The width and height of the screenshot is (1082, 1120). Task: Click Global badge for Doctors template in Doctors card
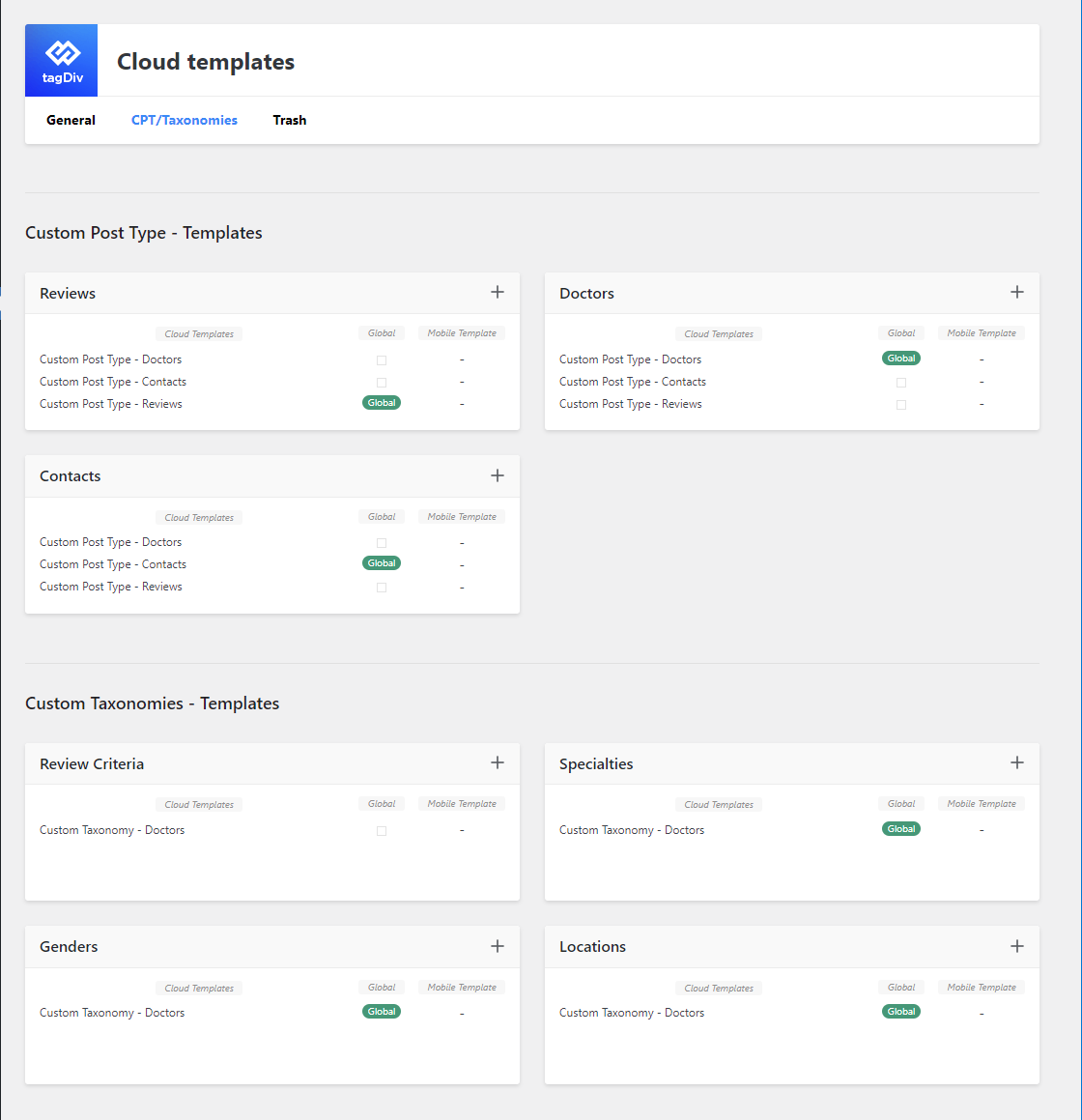[901, 359]
